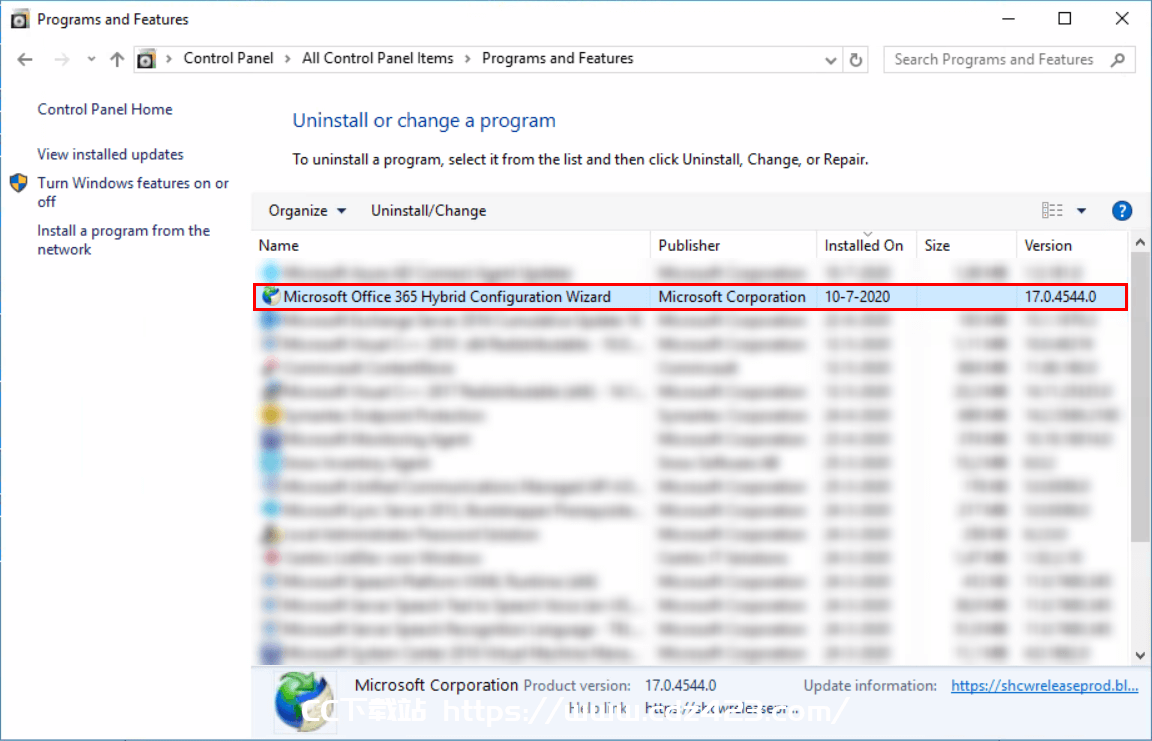Open Control Panel Home
This screenshot has width=1152, height=741.
click(x=105, y=109)
